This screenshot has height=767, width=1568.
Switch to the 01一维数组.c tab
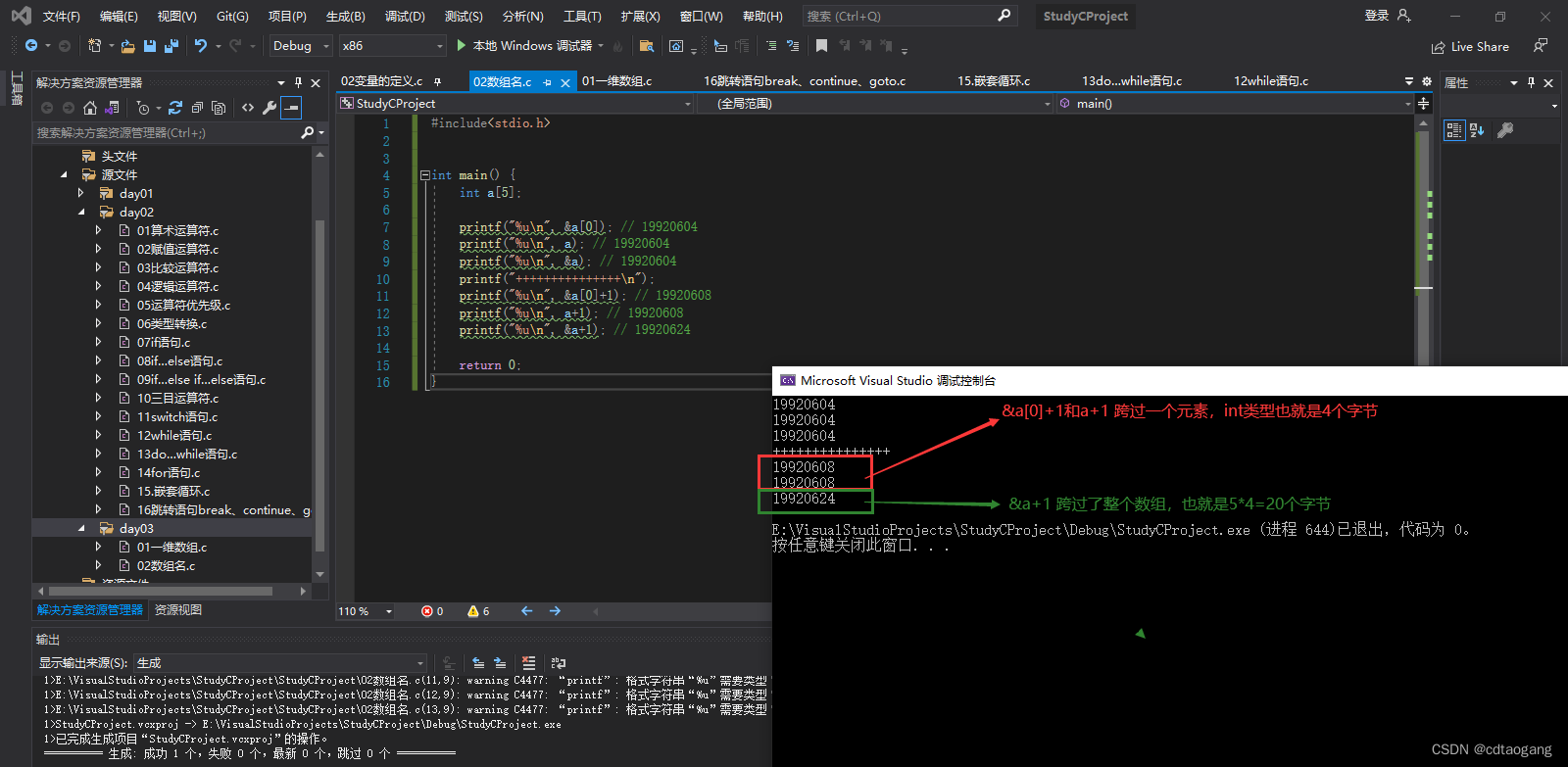coord(616,81)
